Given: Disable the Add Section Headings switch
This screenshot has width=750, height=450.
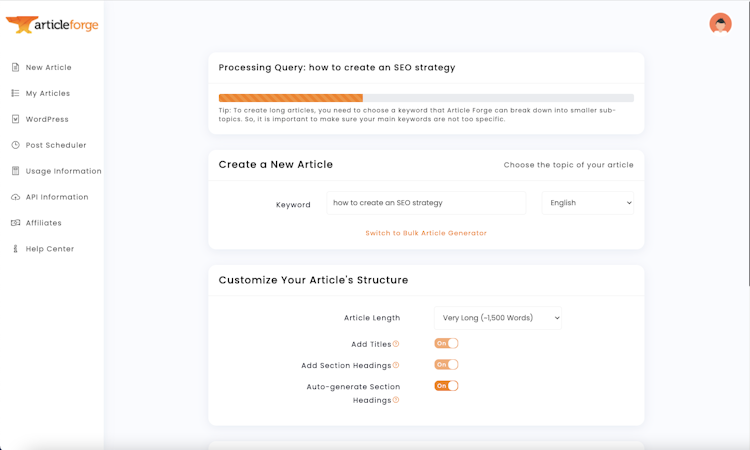Looking at the screenshot, I should click(446, 365).
